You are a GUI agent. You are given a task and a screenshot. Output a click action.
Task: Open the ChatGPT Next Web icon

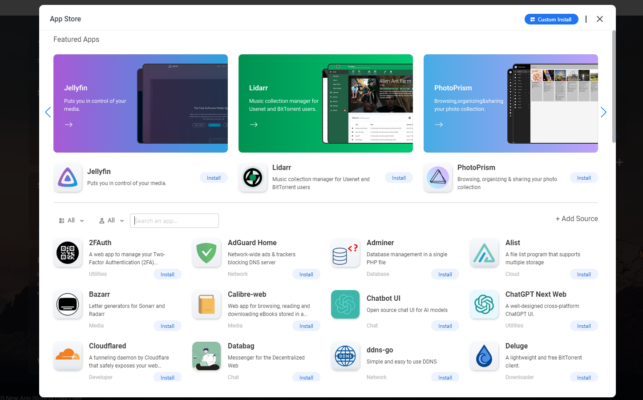484,304
